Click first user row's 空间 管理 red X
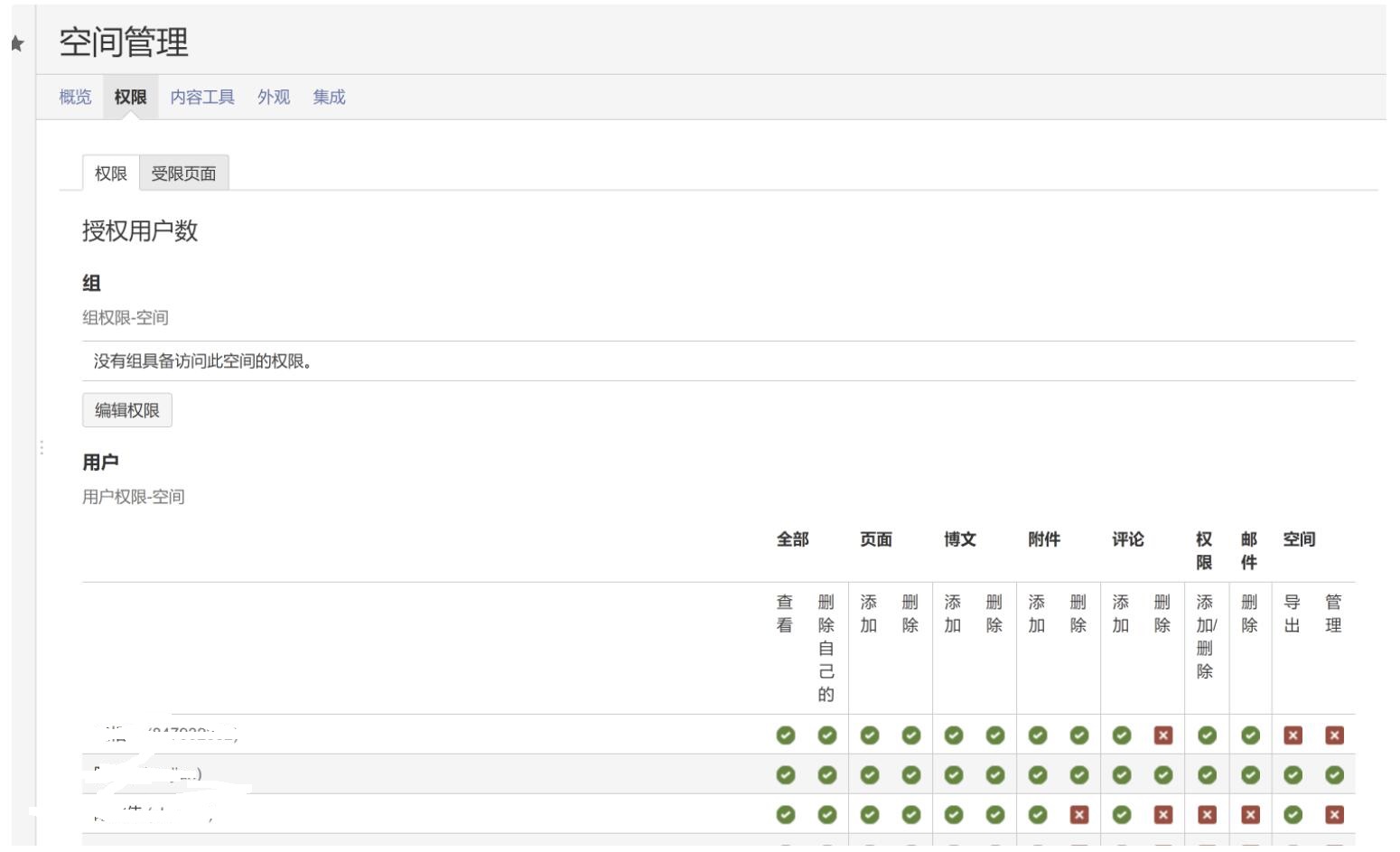Viewport: 1400px width, 852px height. tap(1334, 735)
